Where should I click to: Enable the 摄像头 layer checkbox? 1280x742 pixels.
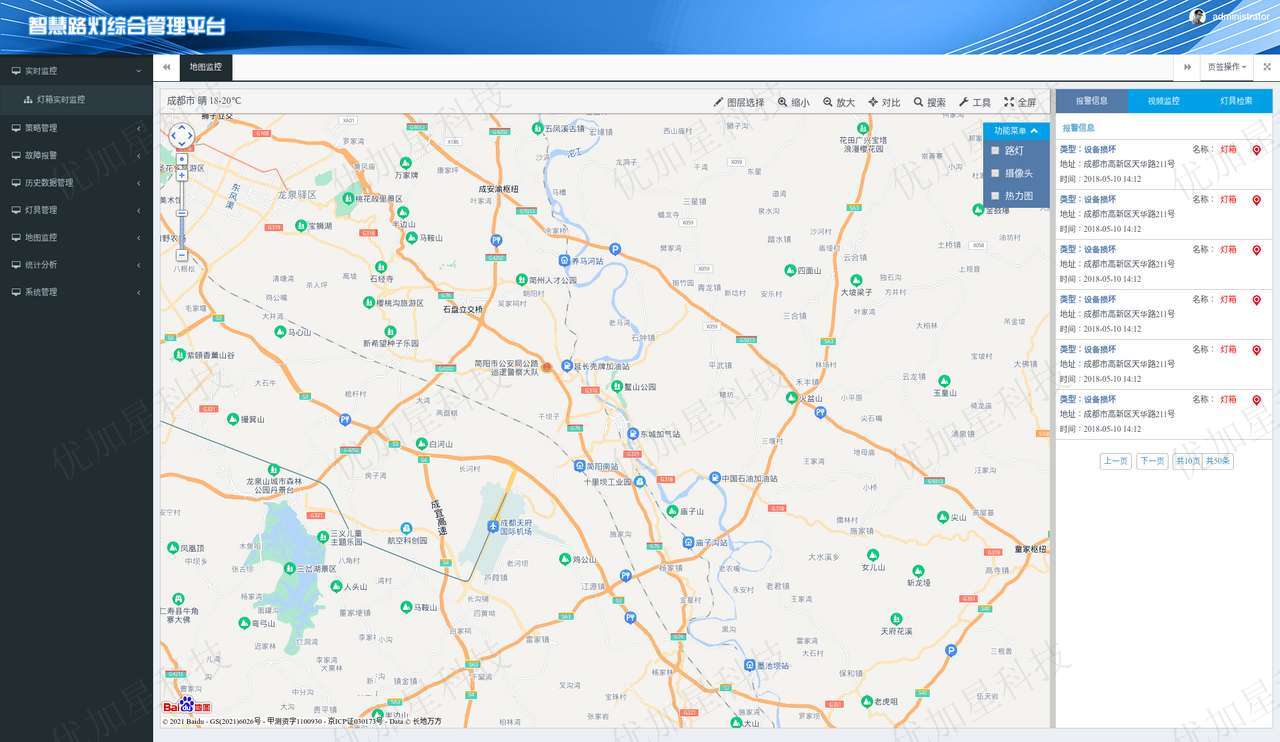(995, 174)
